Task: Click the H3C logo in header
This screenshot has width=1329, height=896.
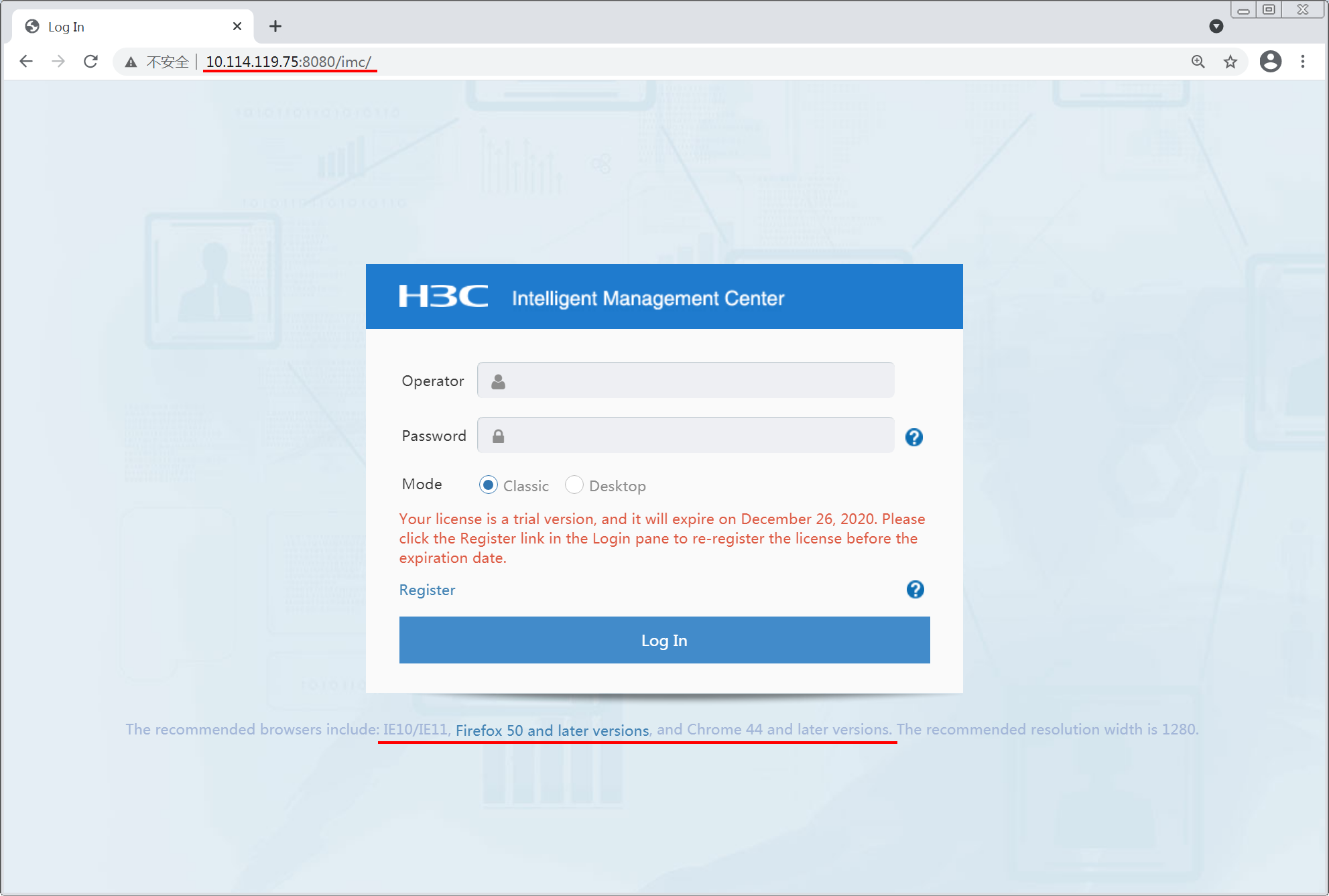Action: pyautogui.click(x=443, y=296)
